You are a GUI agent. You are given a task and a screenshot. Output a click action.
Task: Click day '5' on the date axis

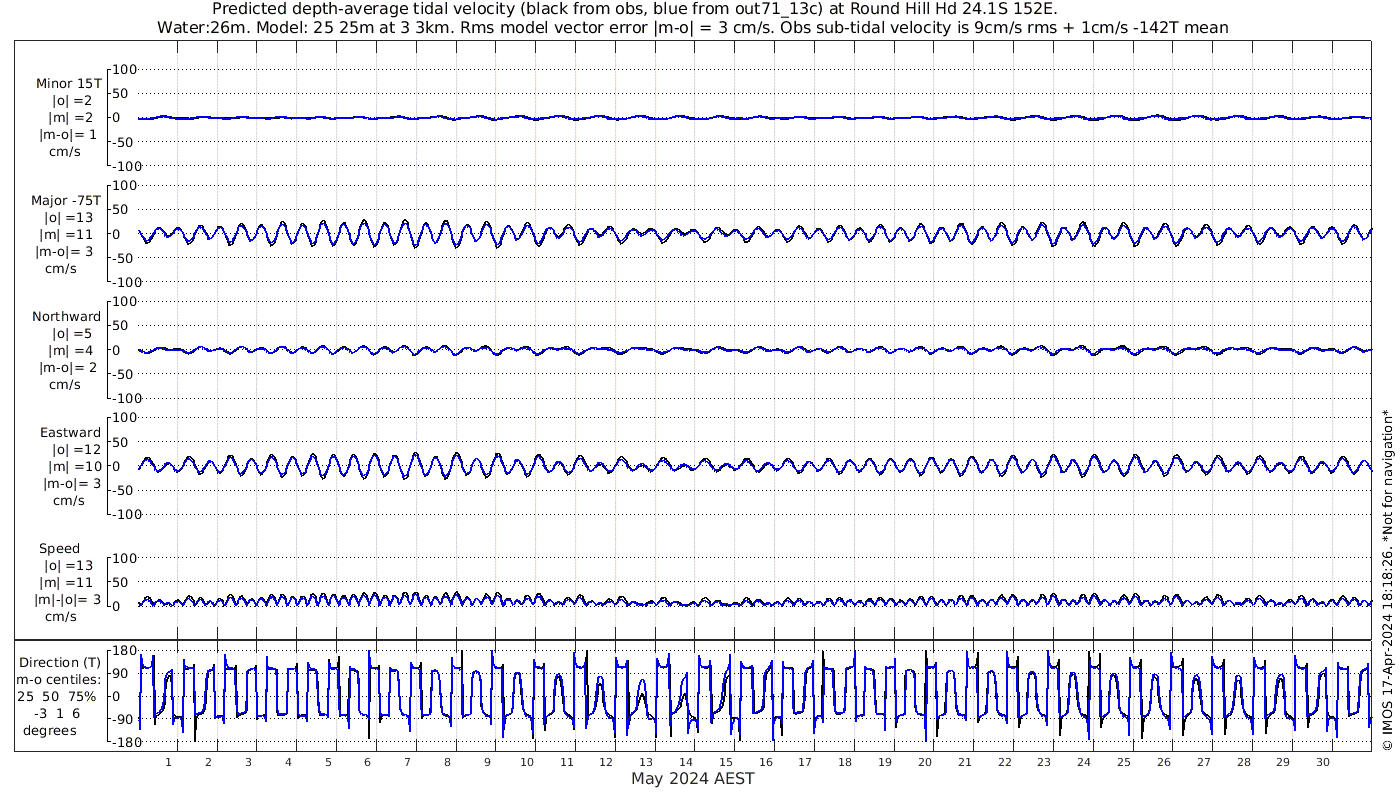pos(327,762)
